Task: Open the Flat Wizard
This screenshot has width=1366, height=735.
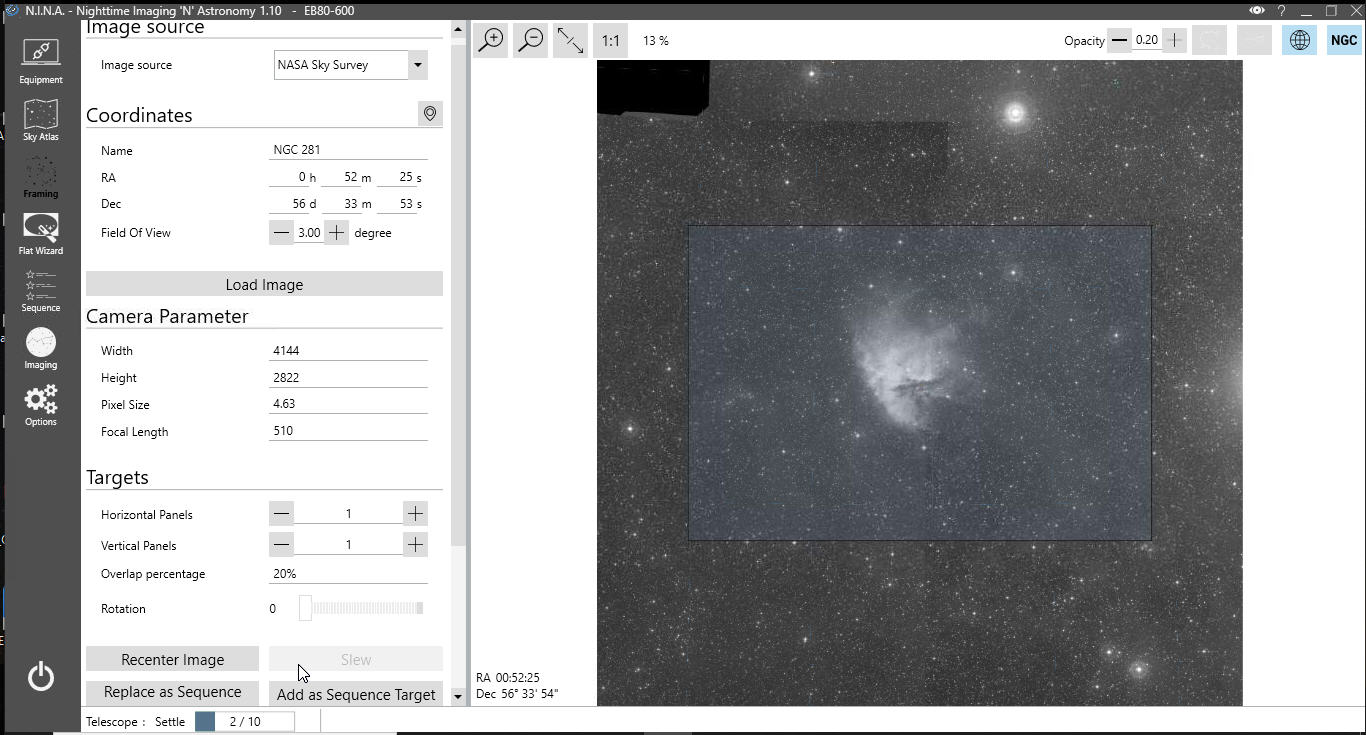Action: (x=40, y=233)
